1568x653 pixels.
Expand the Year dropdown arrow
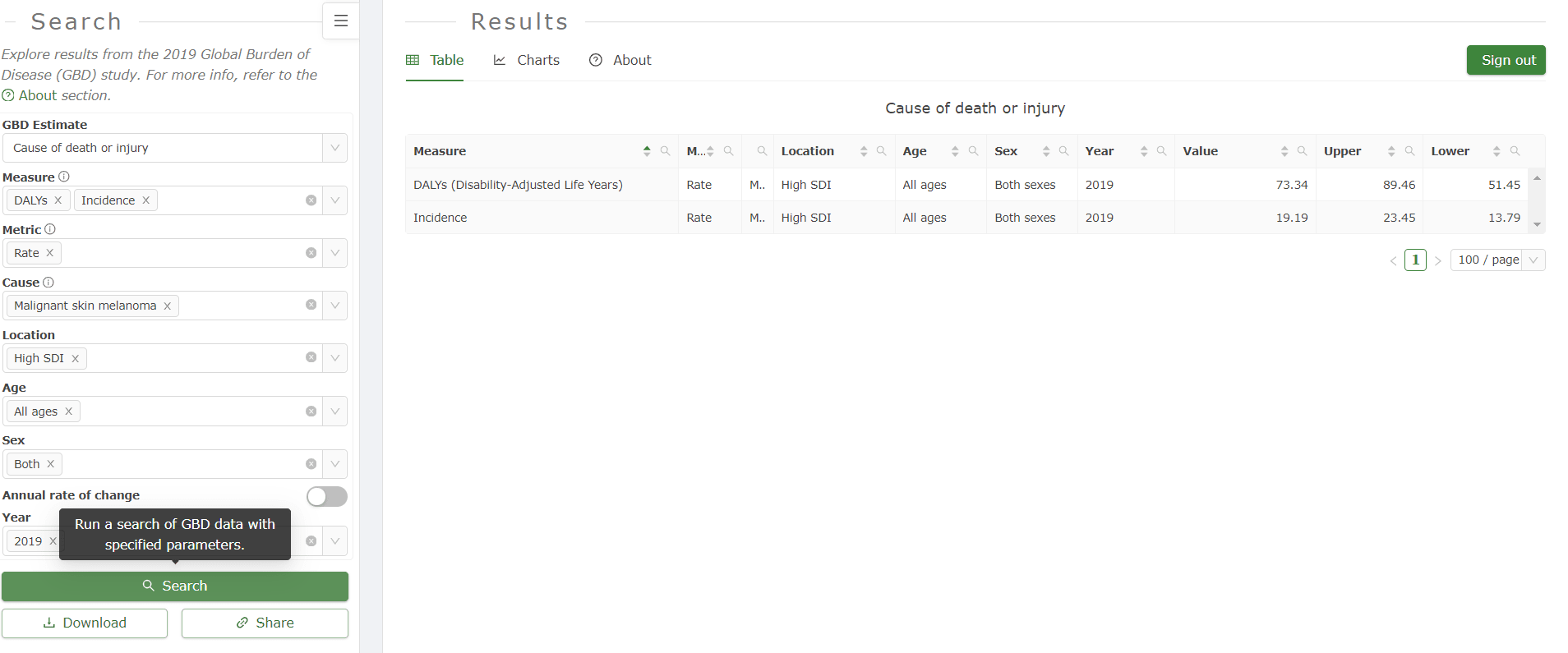334,541
